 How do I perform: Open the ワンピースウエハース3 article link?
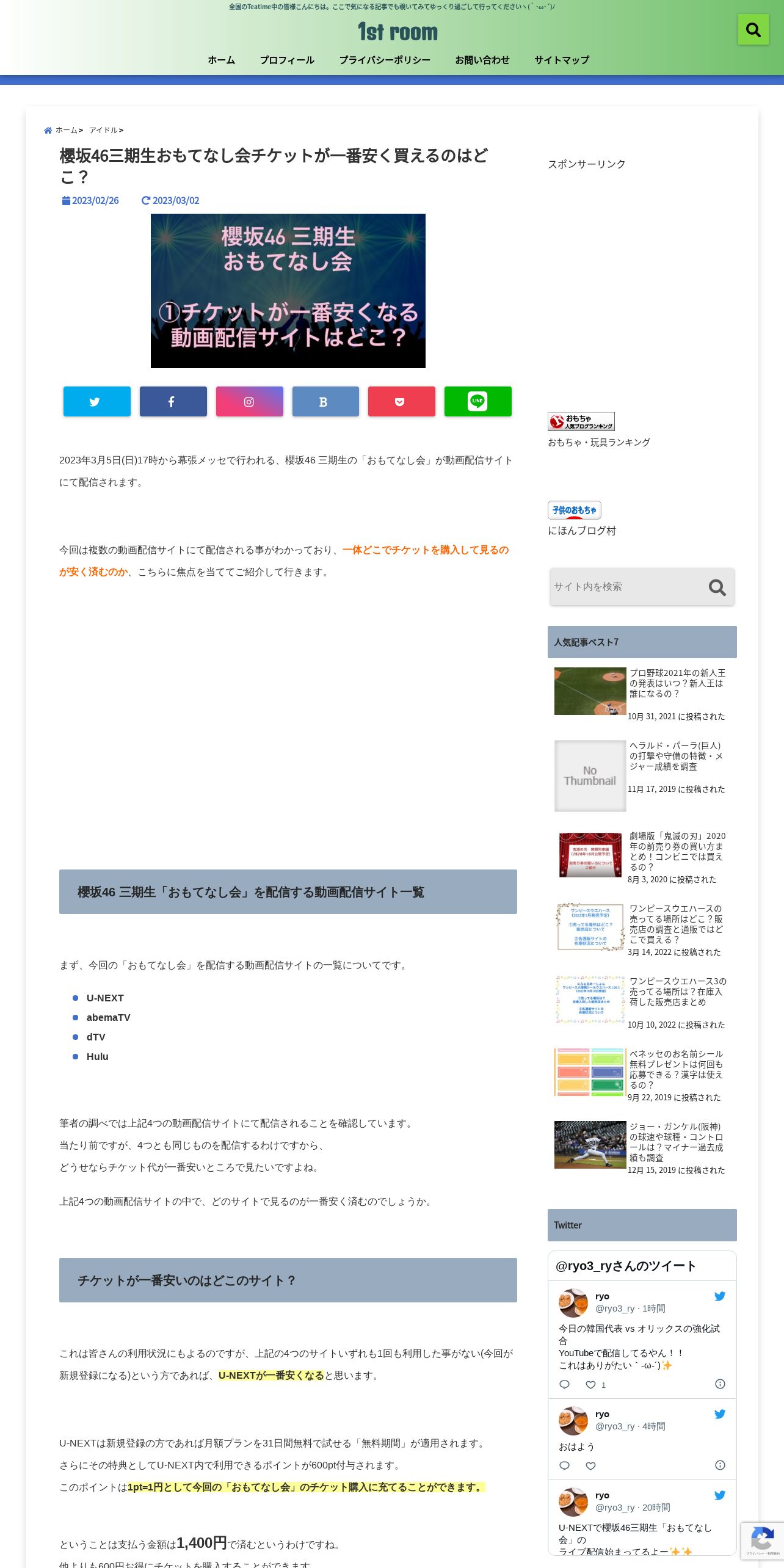click(678, 992)
